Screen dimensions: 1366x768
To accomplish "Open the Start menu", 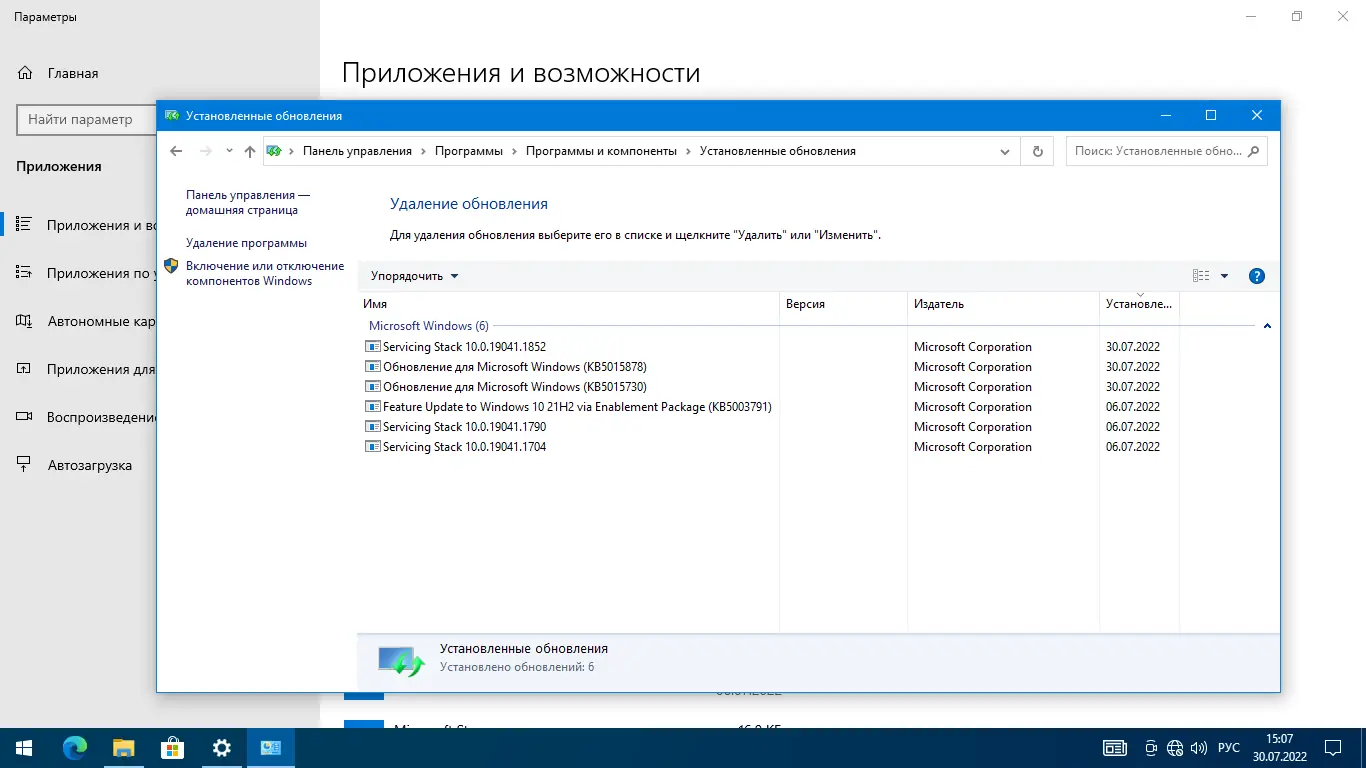I will 21,747.
